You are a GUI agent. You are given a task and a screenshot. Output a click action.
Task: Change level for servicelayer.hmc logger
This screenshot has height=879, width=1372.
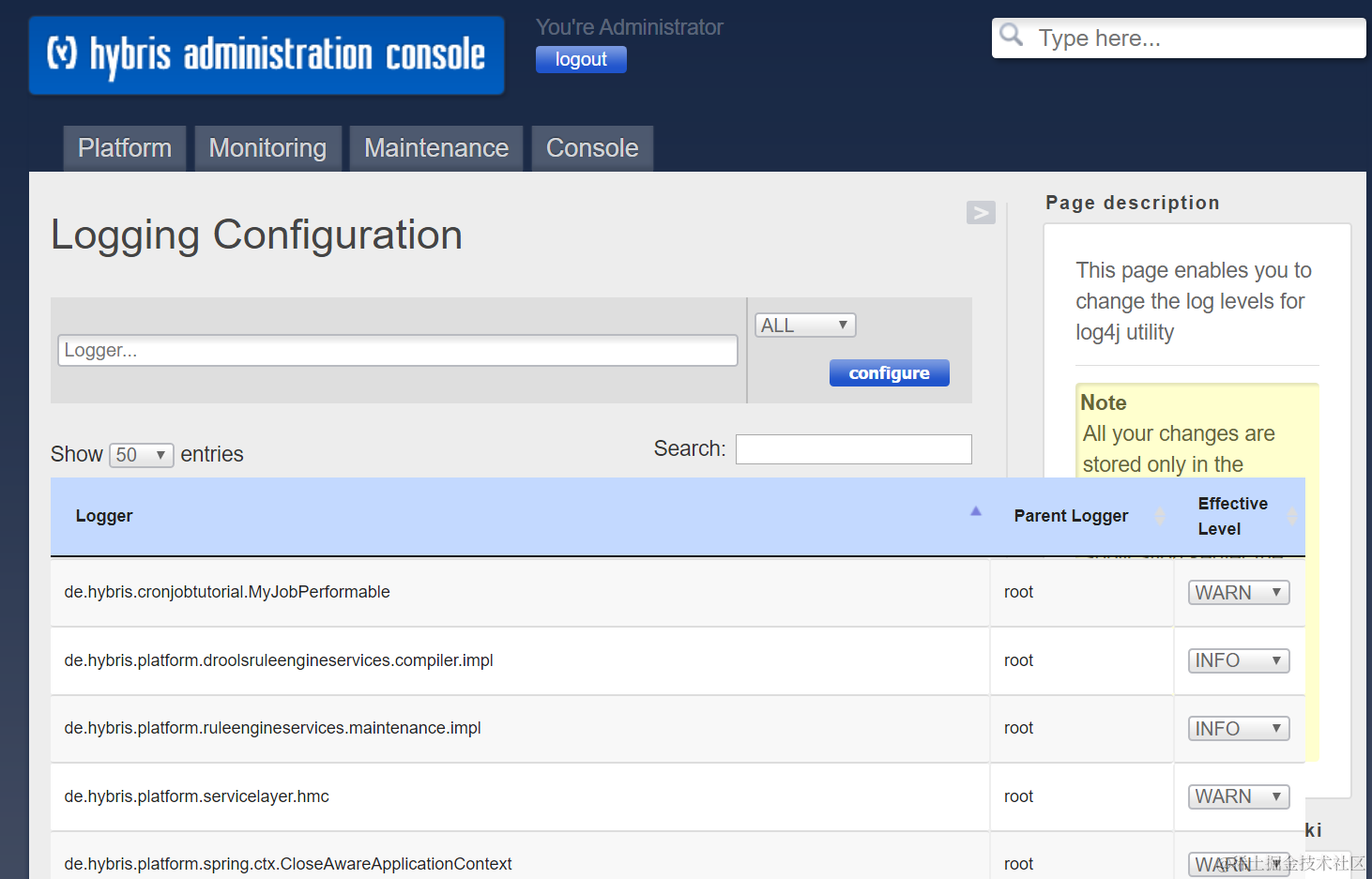(1239, 796)
